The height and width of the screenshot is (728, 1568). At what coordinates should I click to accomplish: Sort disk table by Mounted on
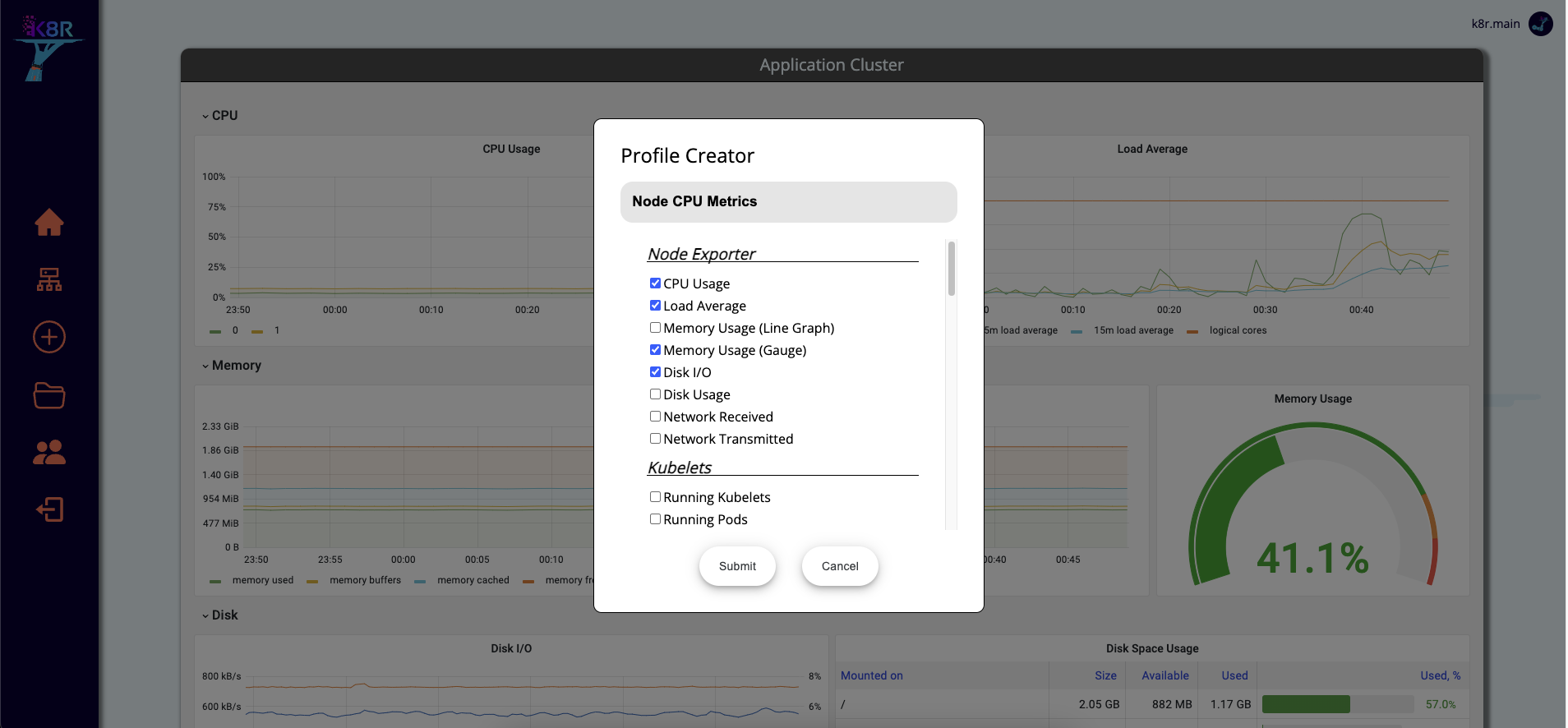(872, 675)
